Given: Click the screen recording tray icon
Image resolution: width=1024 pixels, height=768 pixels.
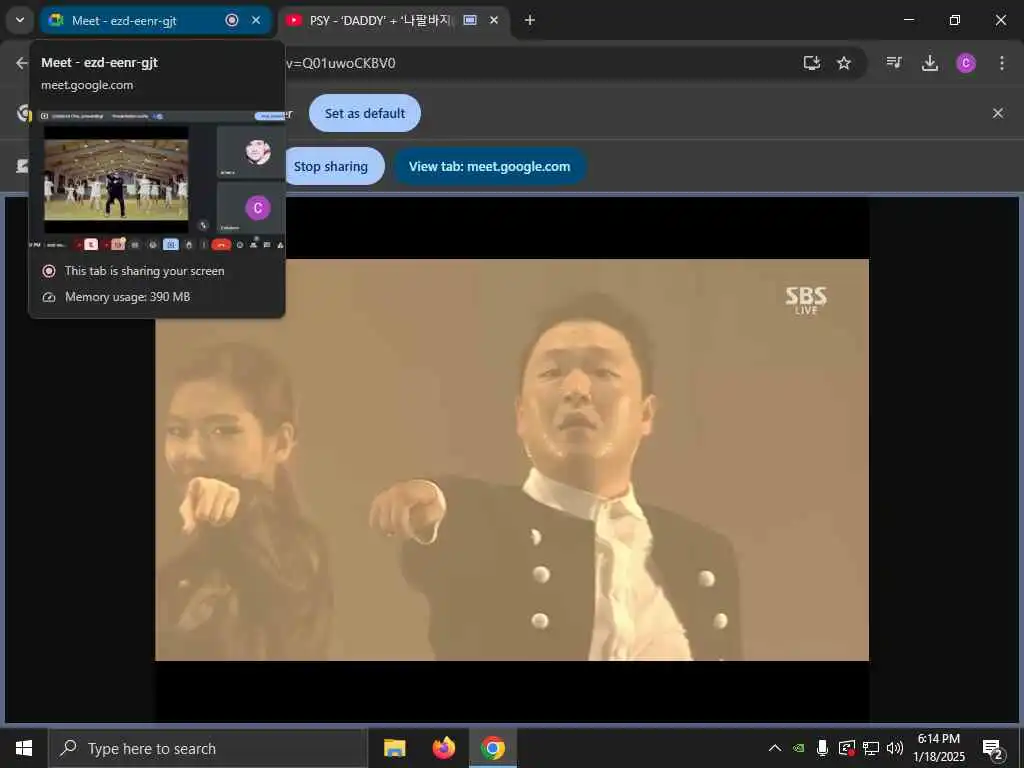Looking at the screenshot, I should pos(847,748).
